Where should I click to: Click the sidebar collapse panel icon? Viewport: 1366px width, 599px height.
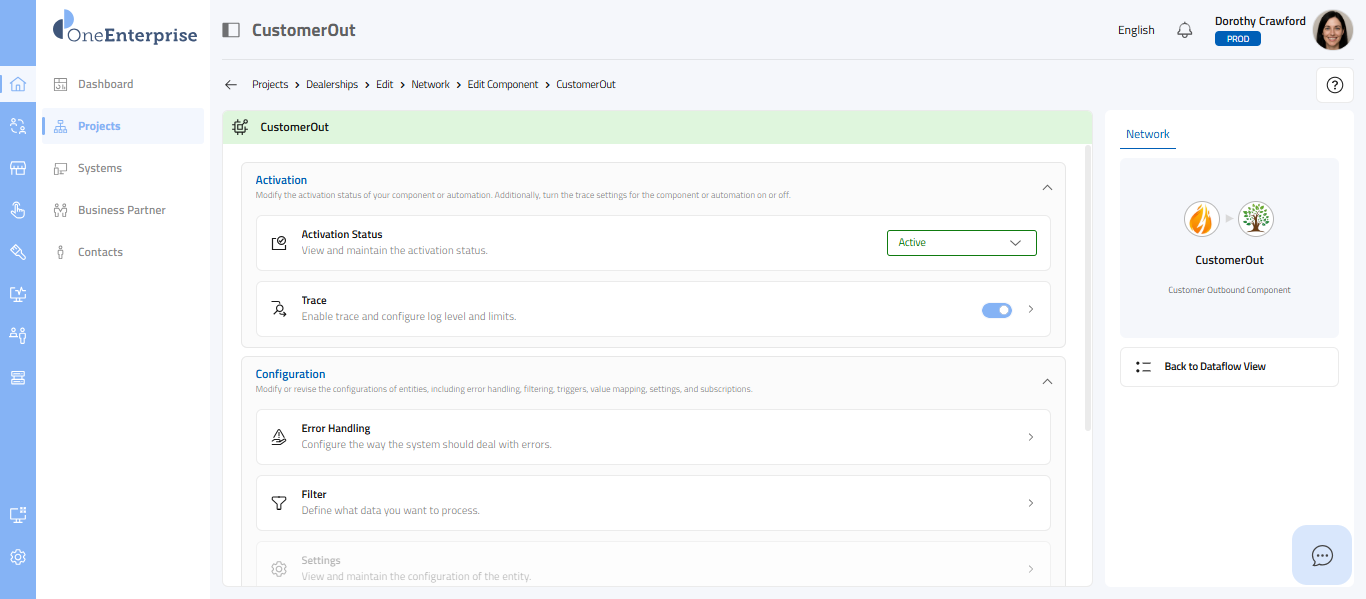231,30
